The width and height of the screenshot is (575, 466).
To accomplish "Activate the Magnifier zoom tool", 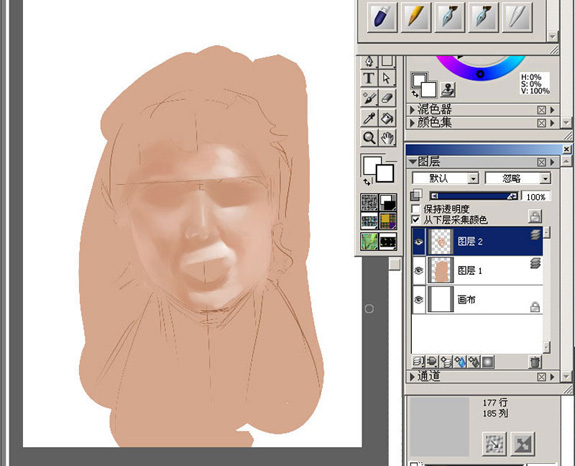I will pyautogui.click(x=369, y=137).
